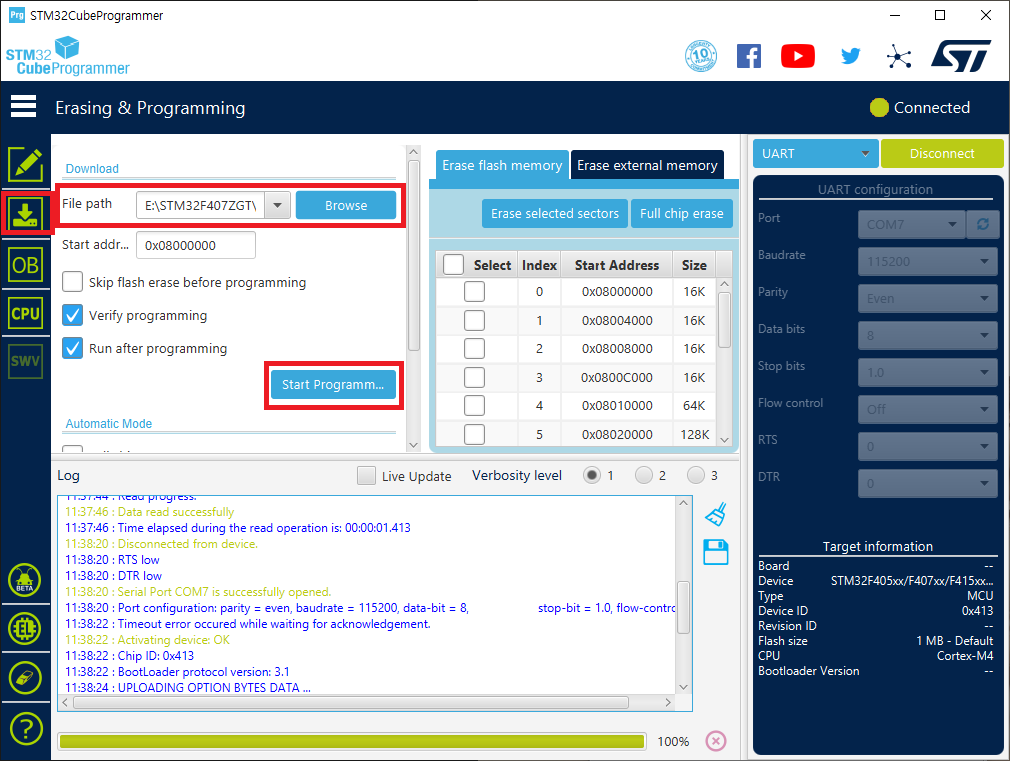Open the hamburger main menu
The width and height of the screenshot is (1010, 761).
(x=23, y=107)
